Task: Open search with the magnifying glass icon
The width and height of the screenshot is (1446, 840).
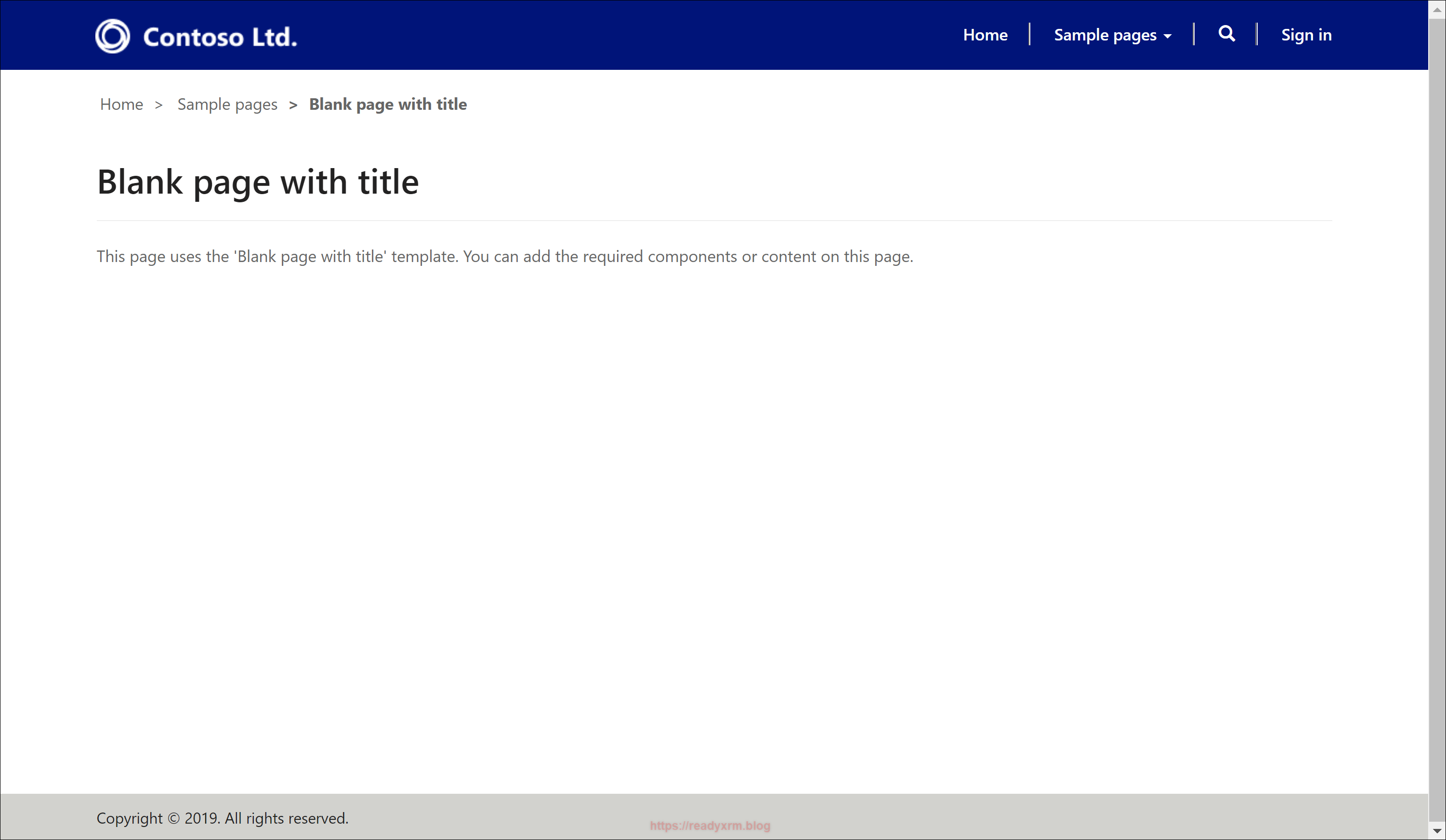Action: coord(1226,34)
